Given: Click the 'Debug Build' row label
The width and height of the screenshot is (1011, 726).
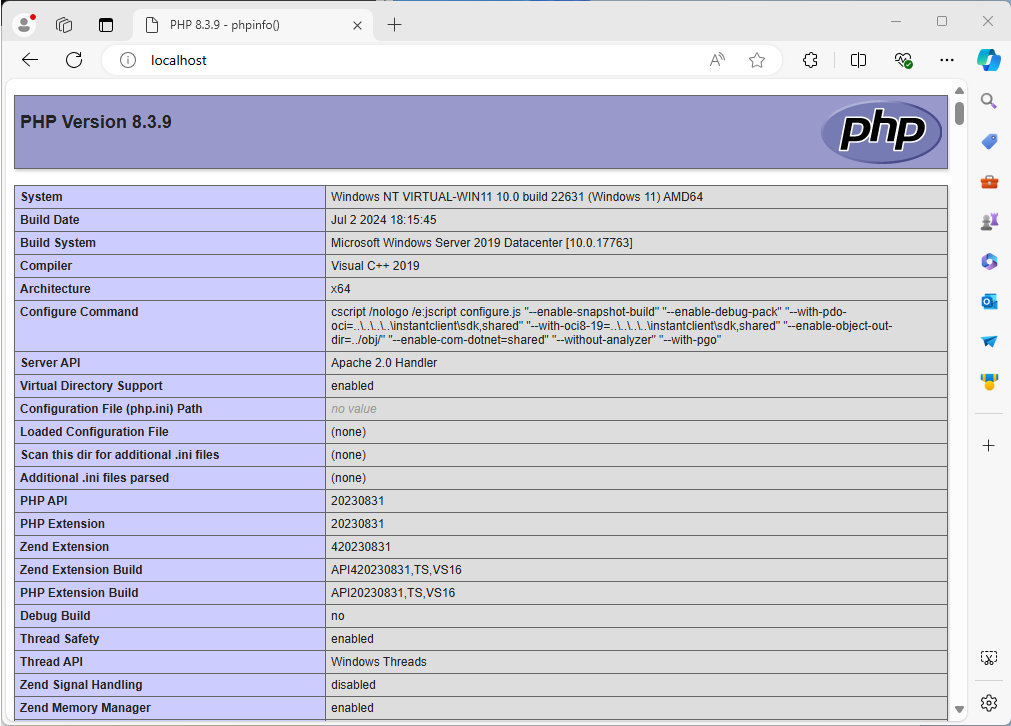Looking at the screenshot, I should coord(55,616).
